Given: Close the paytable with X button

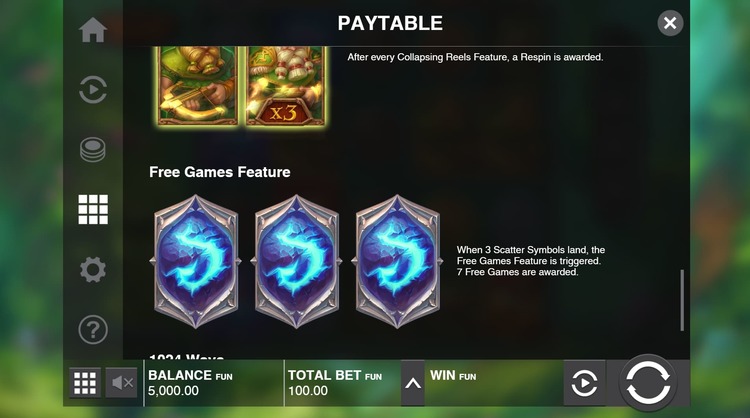Looking at the screenshot, I should [670, 23].
